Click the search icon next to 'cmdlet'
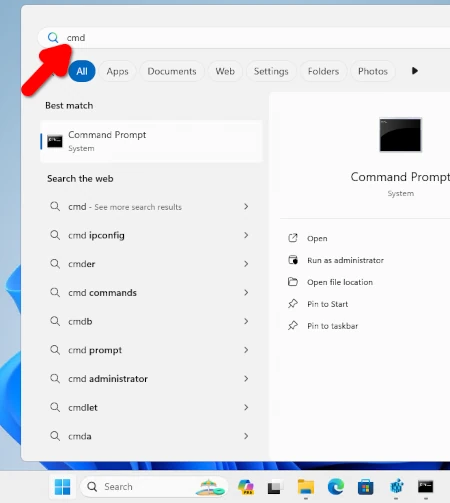450x503 pixels. coord(55,407)
